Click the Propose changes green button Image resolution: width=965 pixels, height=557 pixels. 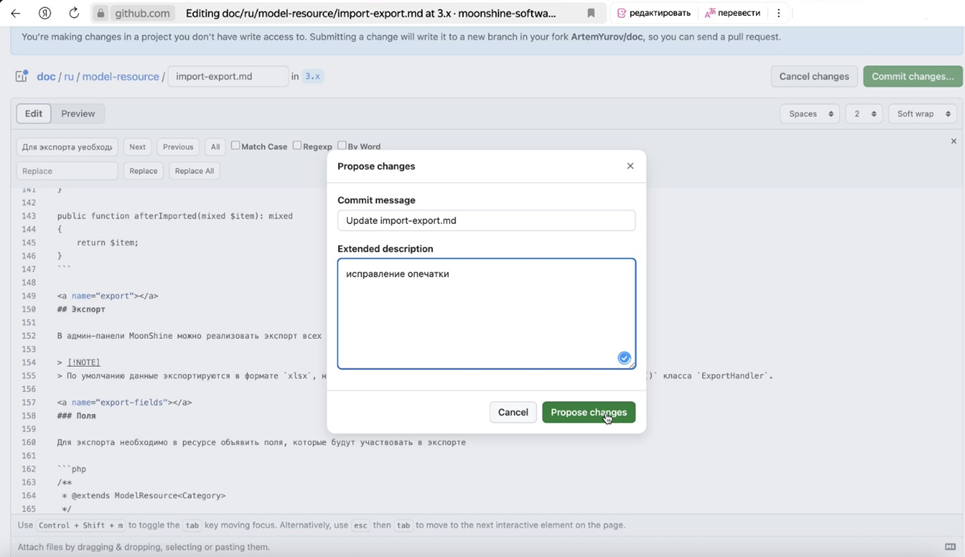[x=588, y=412]
